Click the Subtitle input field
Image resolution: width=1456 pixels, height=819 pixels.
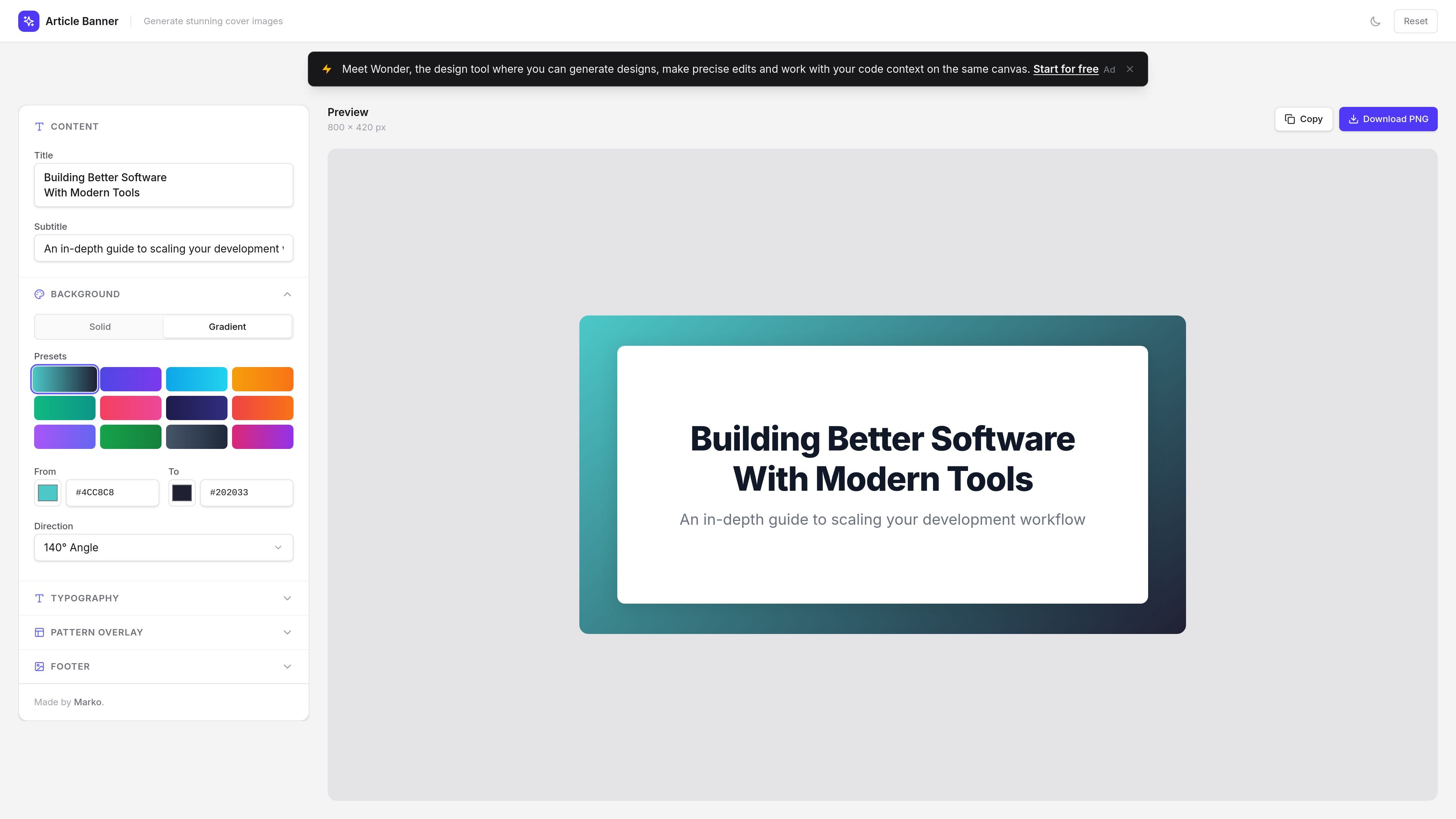pyautogui.click(x=163, y=249)
